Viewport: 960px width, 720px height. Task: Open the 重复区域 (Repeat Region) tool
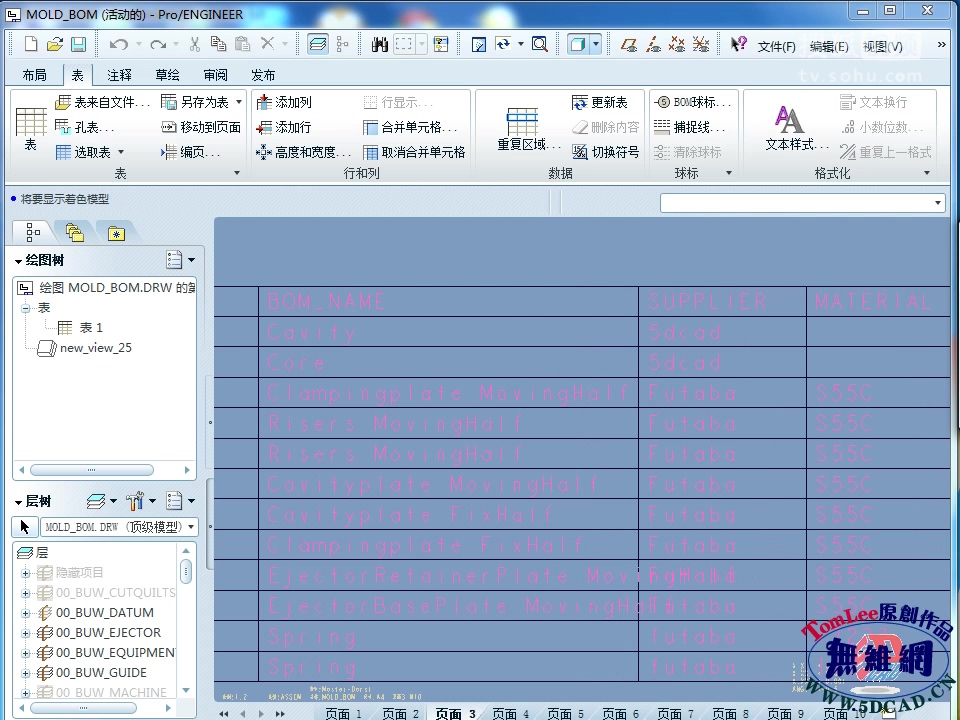[x=521, y=121]
